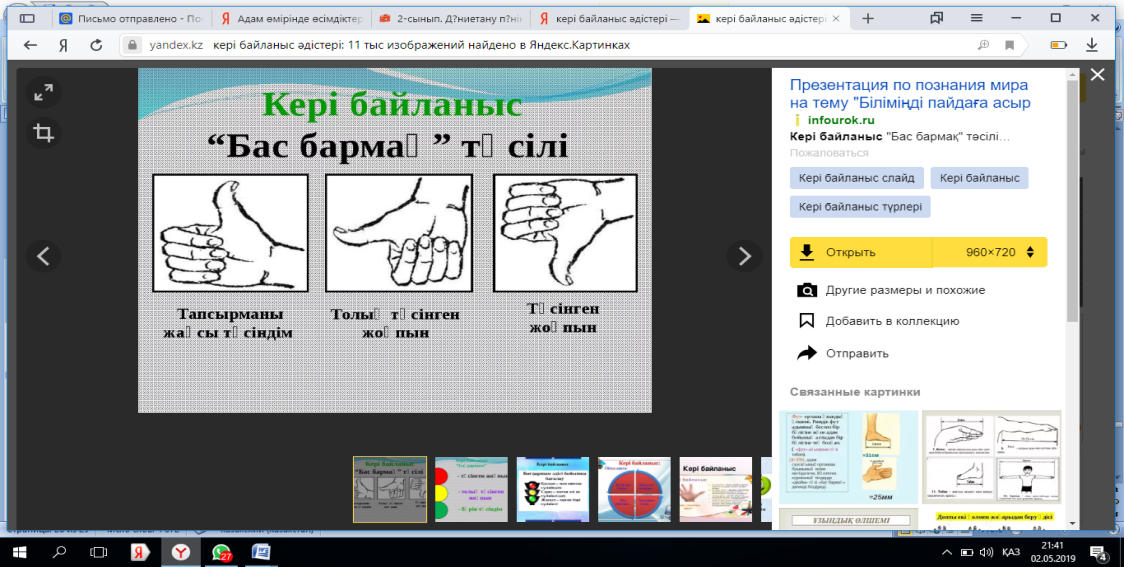Select the first 'Бас бармақ' thumbnail
The height and width of the screenshot is (567, 1124).
pos(390,490)
